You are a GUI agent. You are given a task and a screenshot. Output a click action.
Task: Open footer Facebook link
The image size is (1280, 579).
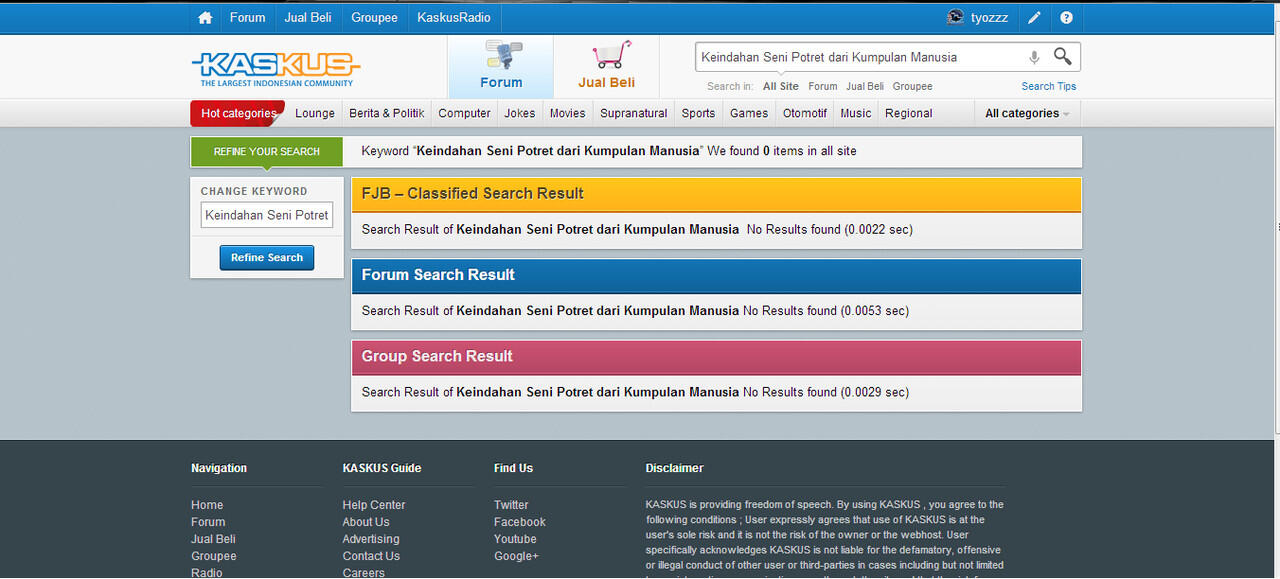pyautogui.click(x=520, y=522)
